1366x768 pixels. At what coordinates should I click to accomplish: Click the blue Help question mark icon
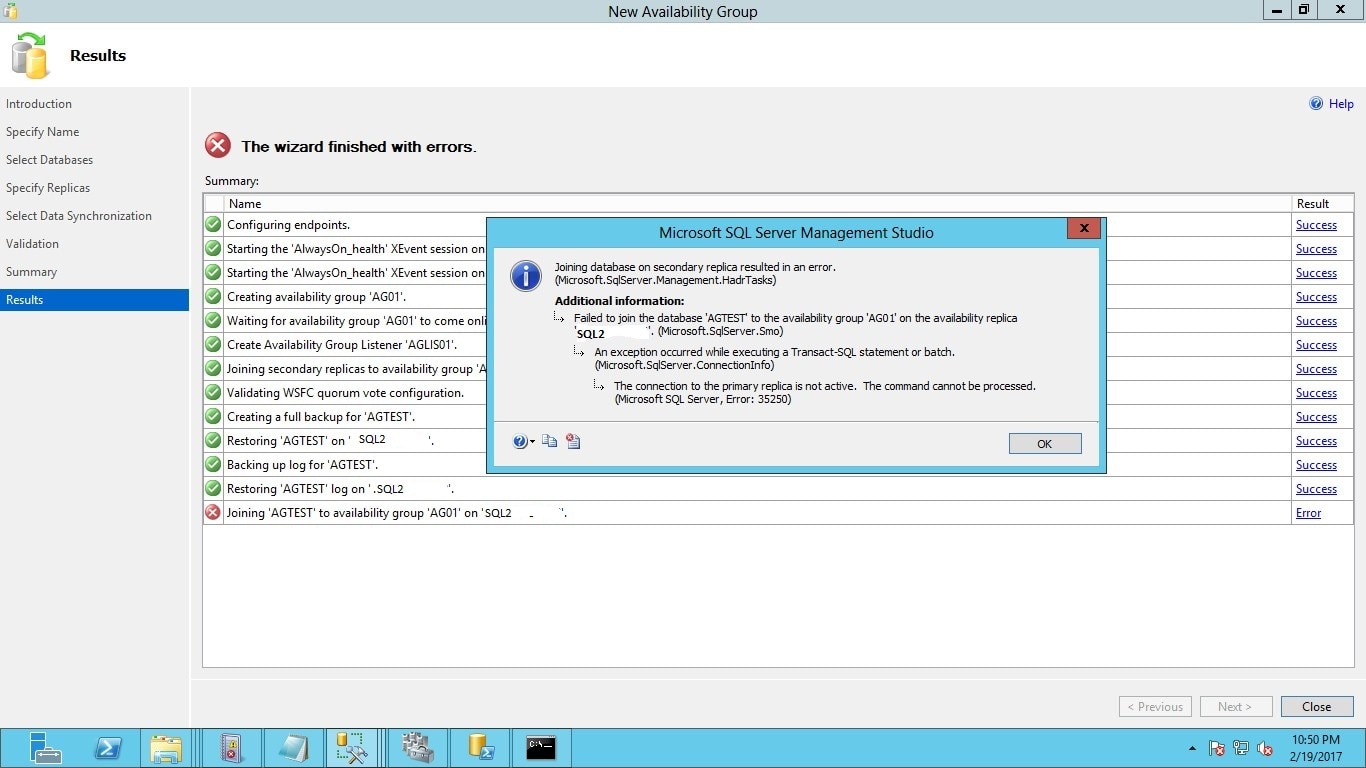click(x=1316, y=104)
